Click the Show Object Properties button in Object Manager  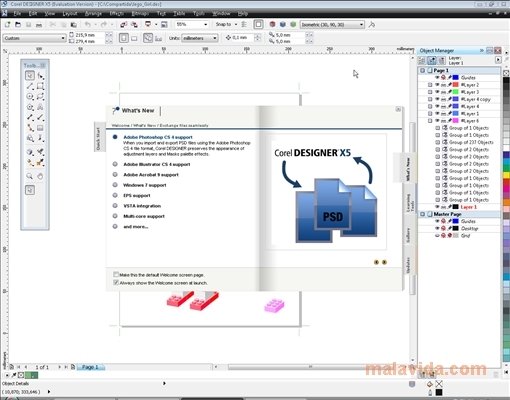click(x=422, y=60)
